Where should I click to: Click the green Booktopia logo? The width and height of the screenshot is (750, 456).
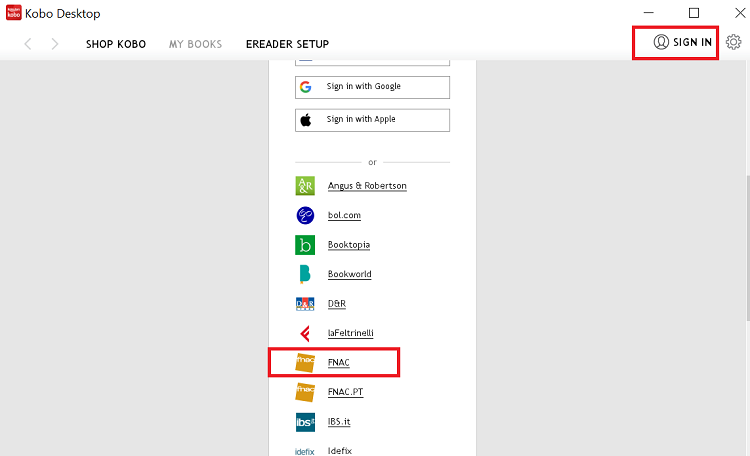[x=305, y=245]
